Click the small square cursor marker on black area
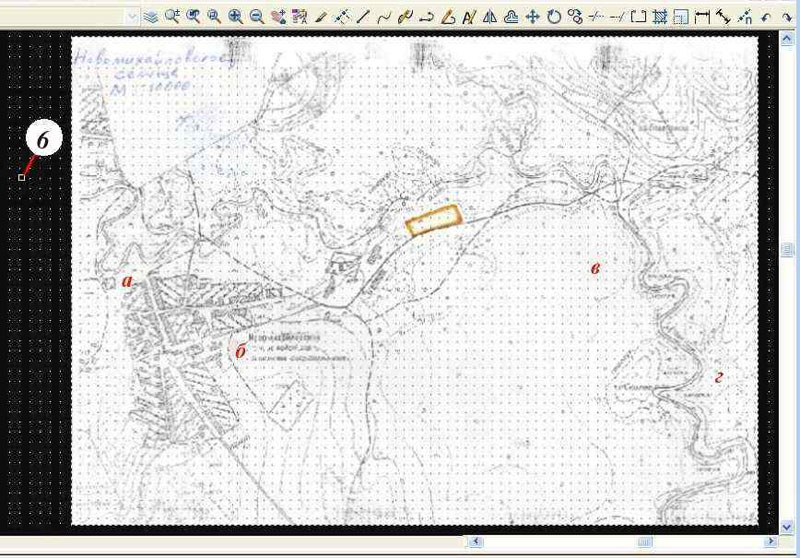Image resolution: width=800 pixels, height=558 pixels. click(21, 177)
